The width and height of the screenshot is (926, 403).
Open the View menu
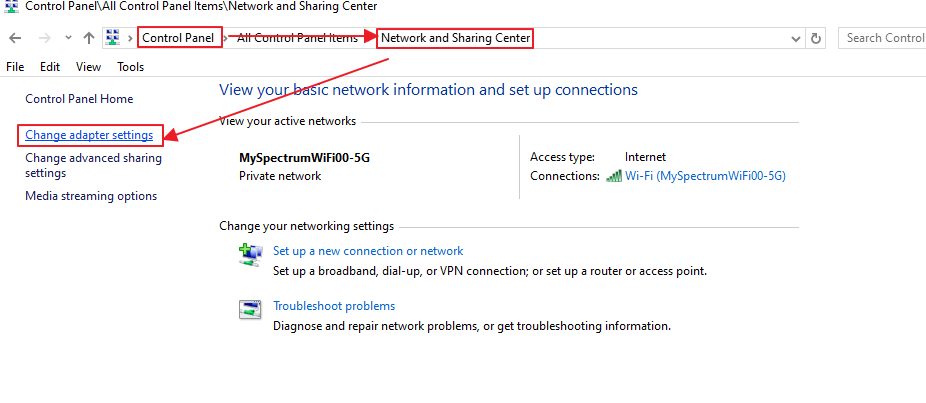(x=89, y=67)
